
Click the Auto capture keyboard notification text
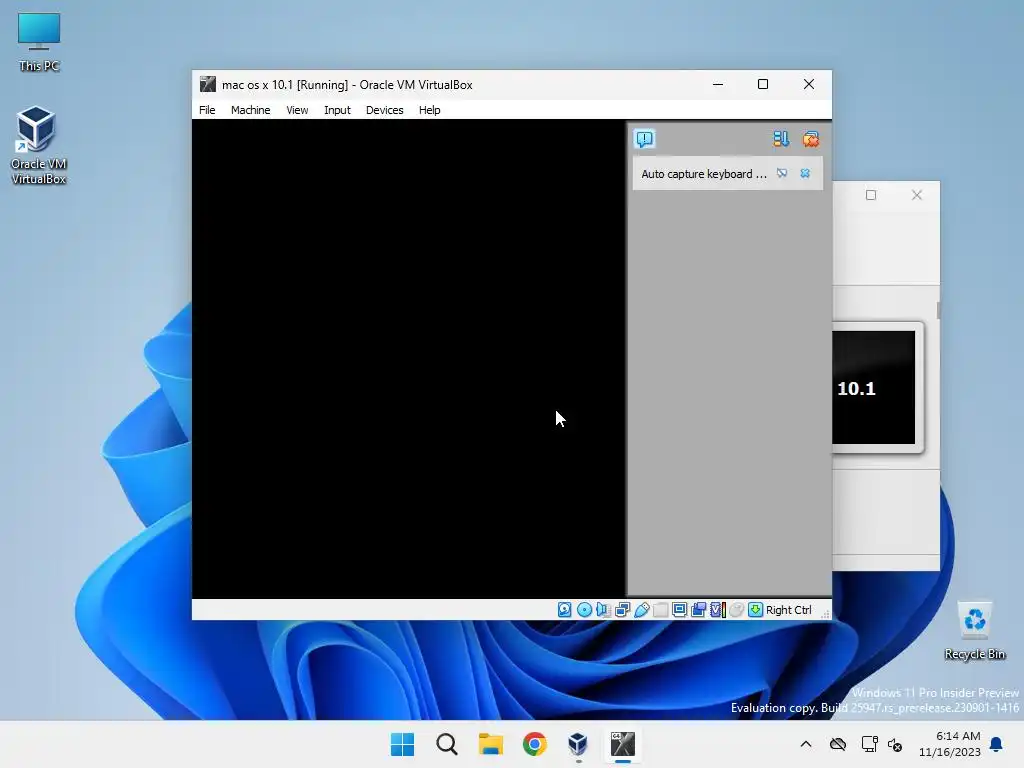tap(704, 174)
